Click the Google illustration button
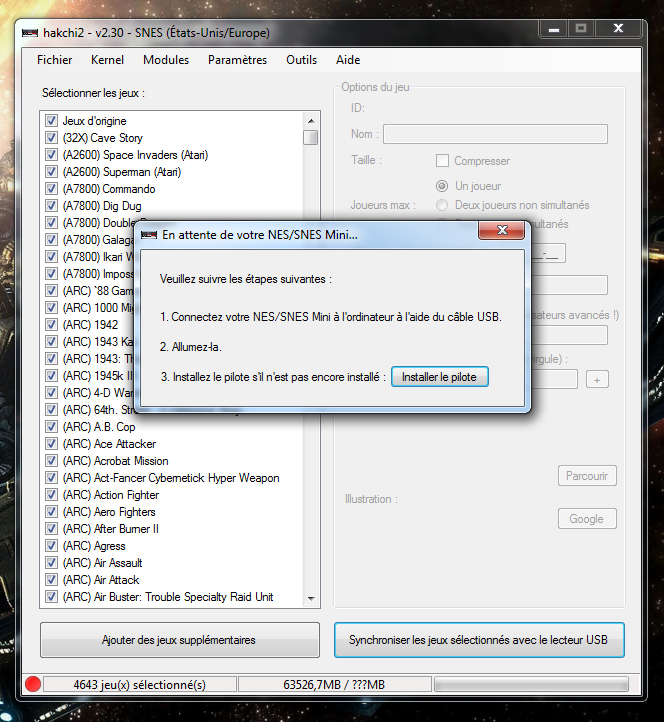This screenshot has width=664, height=722. 587,519
